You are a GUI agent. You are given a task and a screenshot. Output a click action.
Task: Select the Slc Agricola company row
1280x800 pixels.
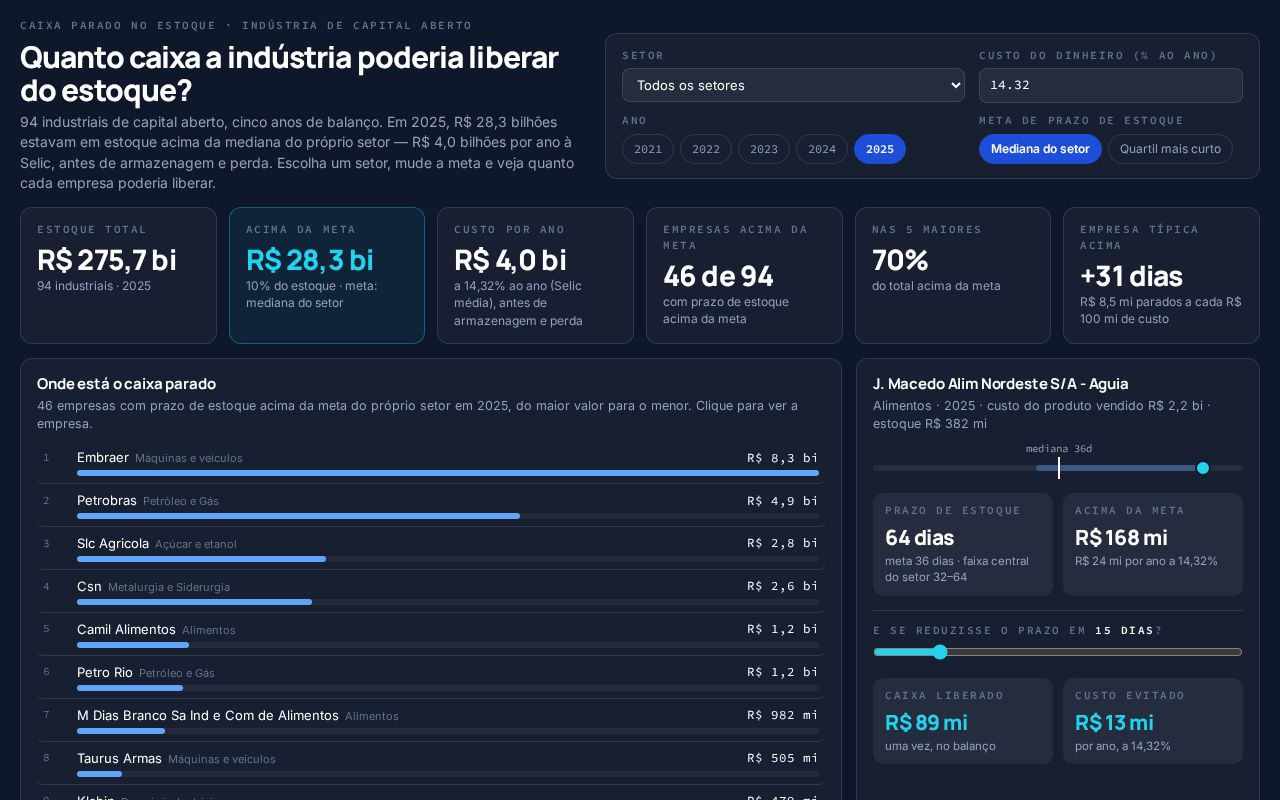tap(431, 548)
